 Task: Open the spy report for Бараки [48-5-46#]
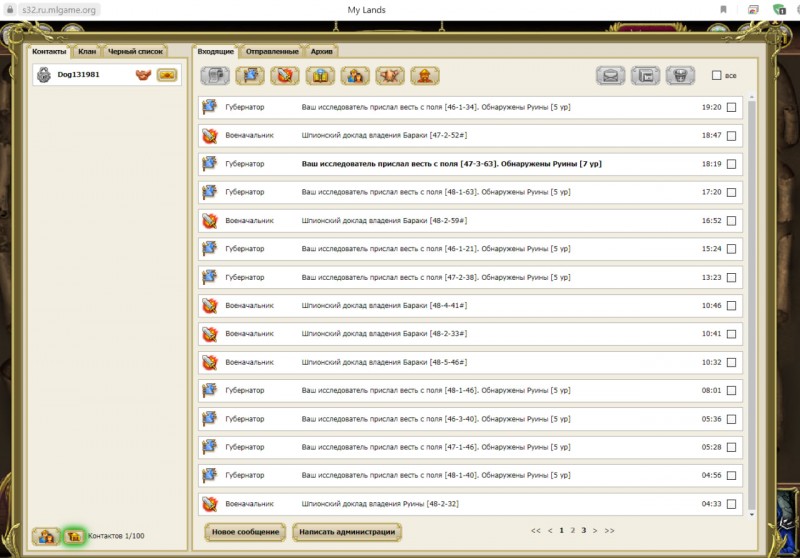pos(470,362)
